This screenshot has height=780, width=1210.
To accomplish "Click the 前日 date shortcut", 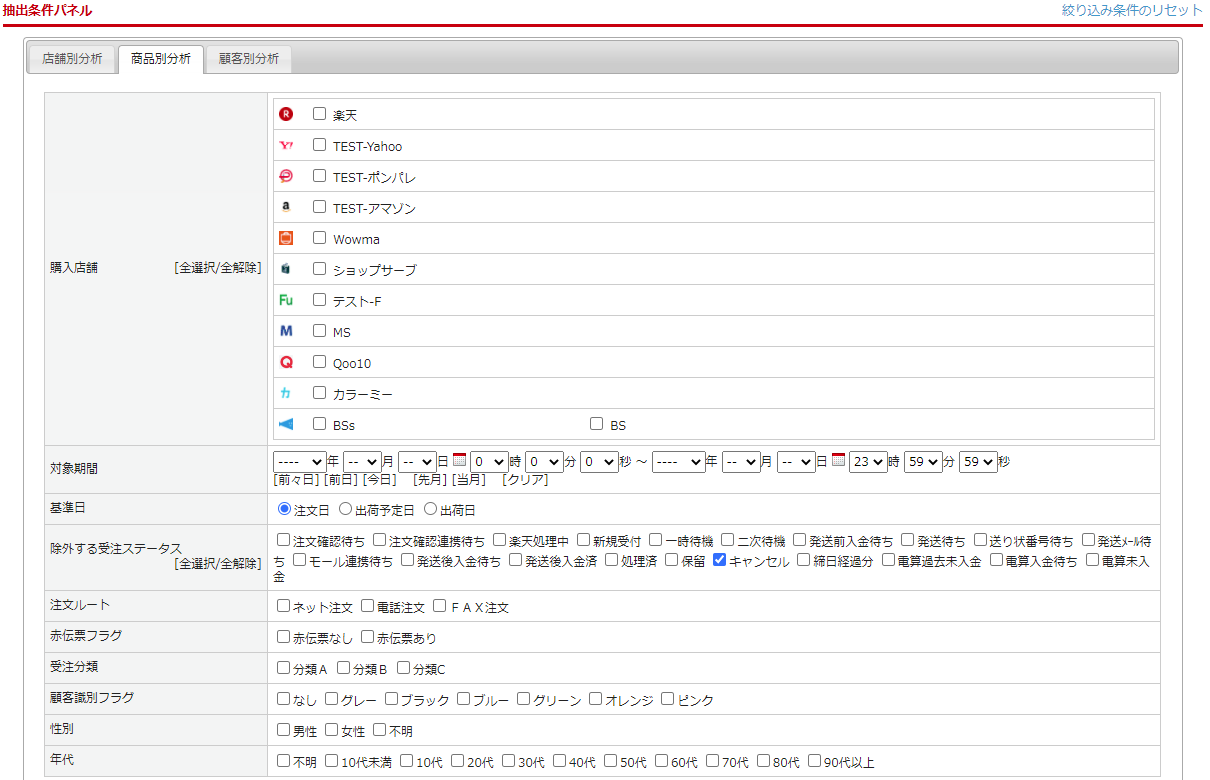I will (x=341, y=480).
